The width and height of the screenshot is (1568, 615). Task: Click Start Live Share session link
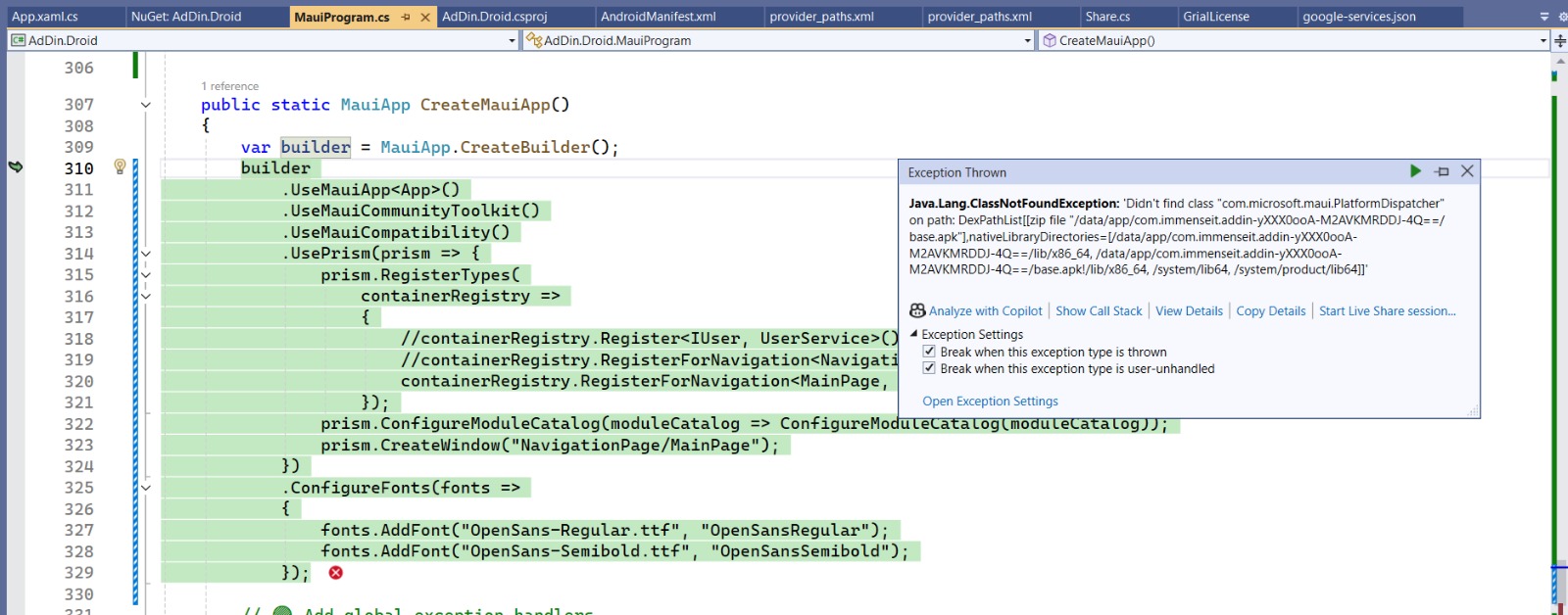1388,310
